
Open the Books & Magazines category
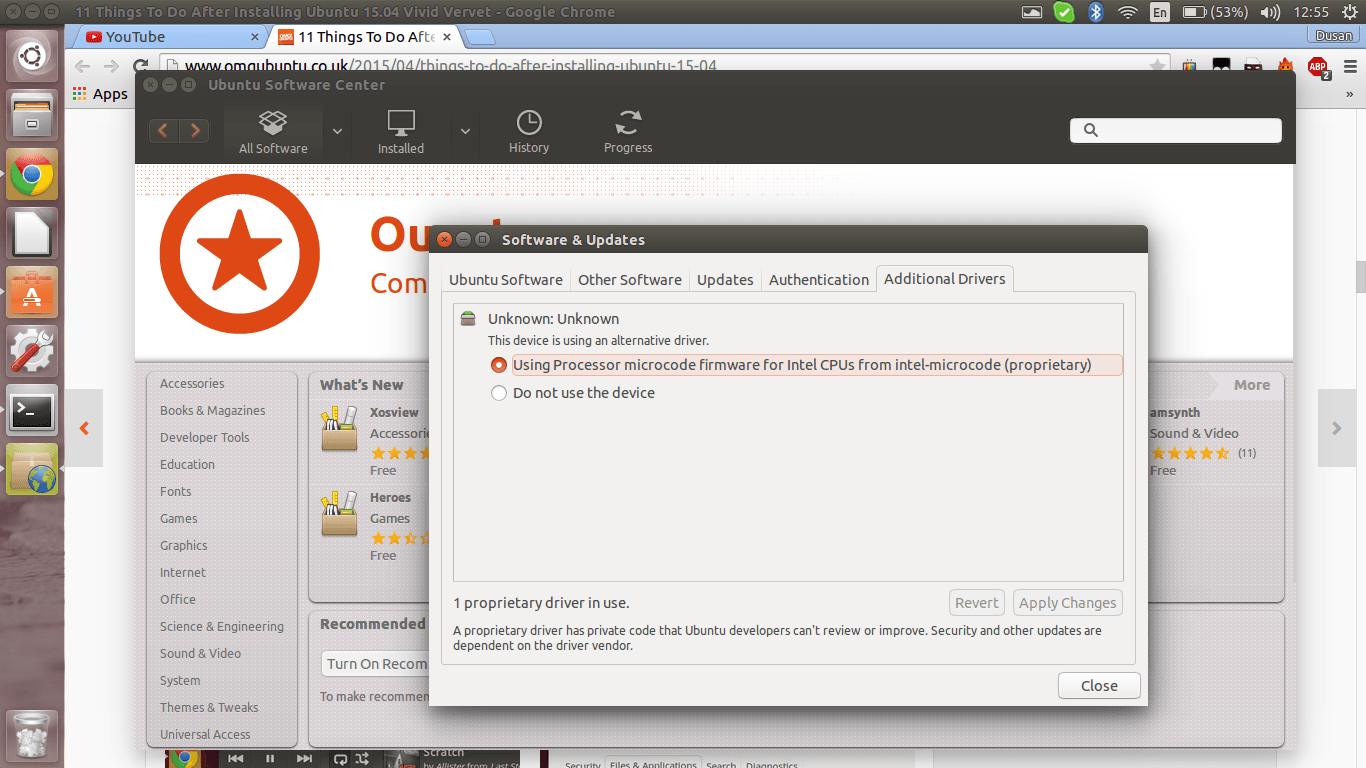pos(213,411)
